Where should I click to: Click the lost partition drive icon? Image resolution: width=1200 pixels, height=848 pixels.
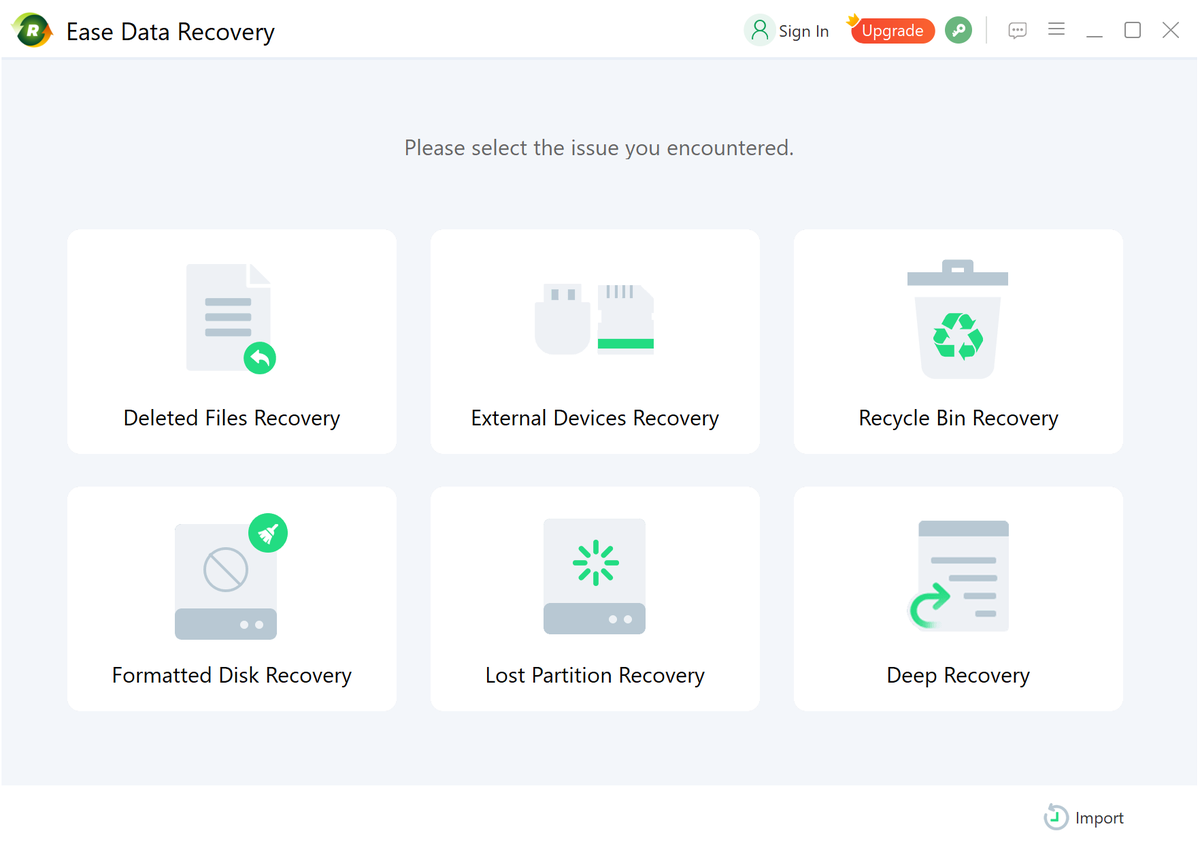click(x=594, y=576)
